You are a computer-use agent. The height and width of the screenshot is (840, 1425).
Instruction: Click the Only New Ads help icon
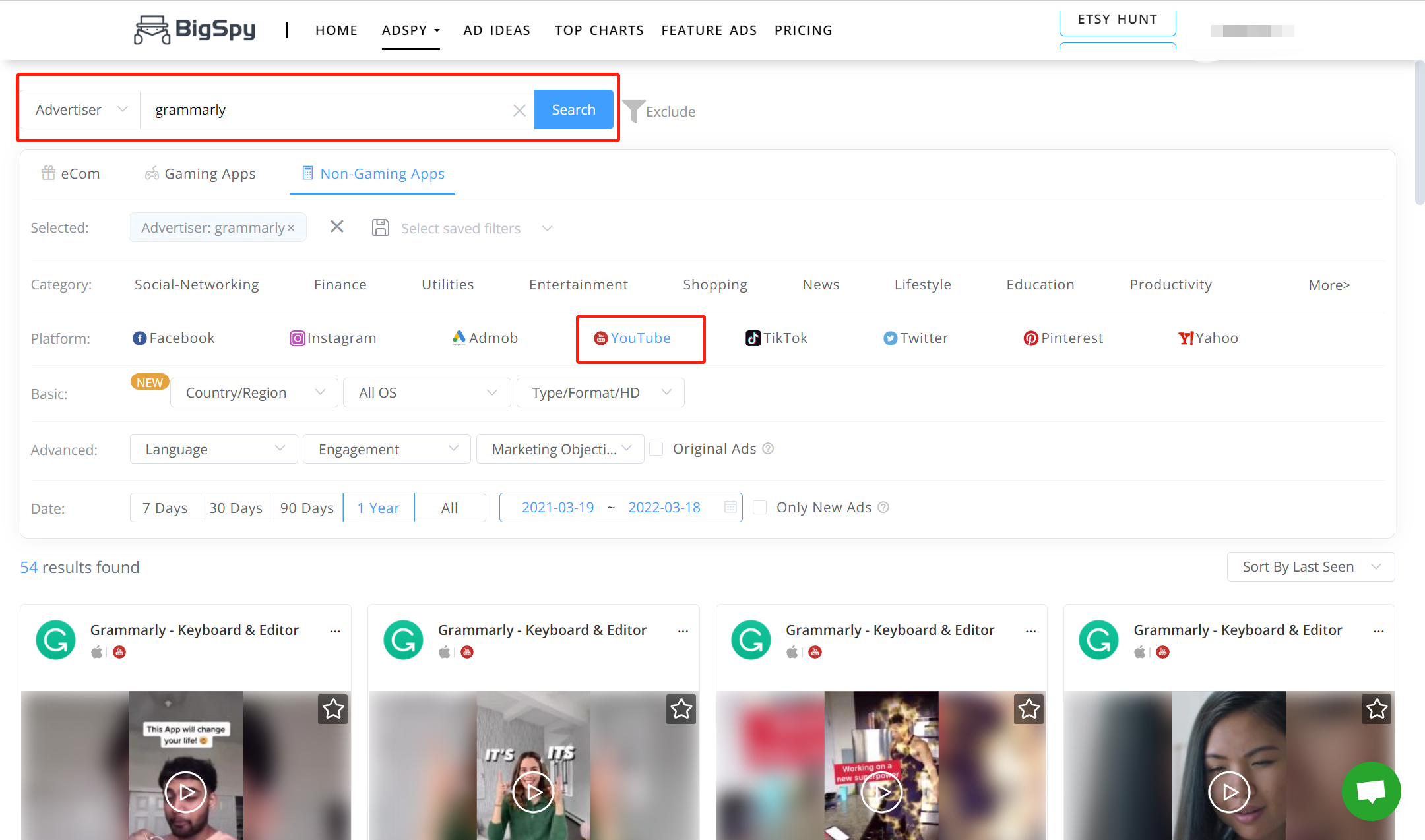click(884, 507)
